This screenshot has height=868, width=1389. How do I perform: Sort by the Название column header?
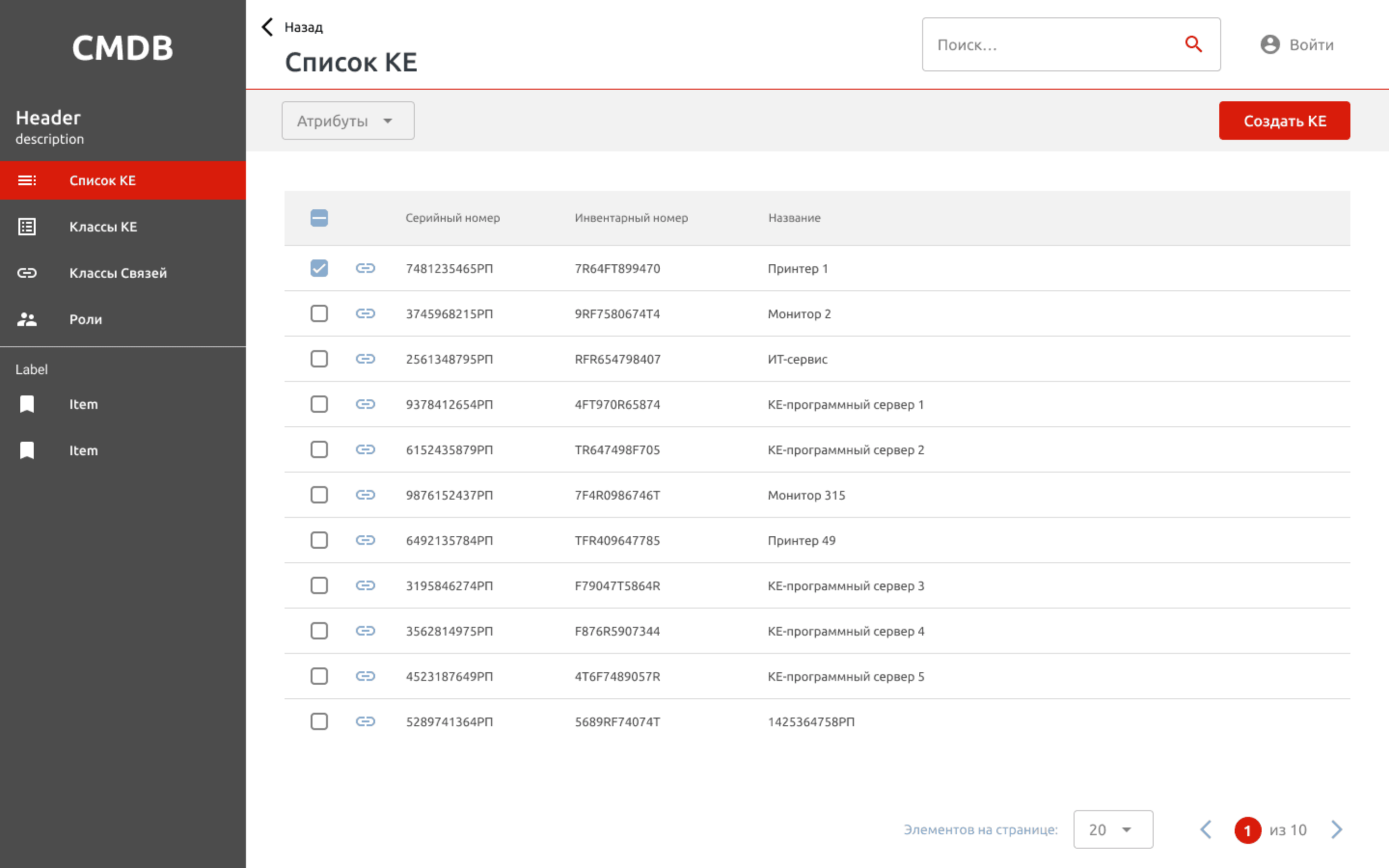(794, 218)
